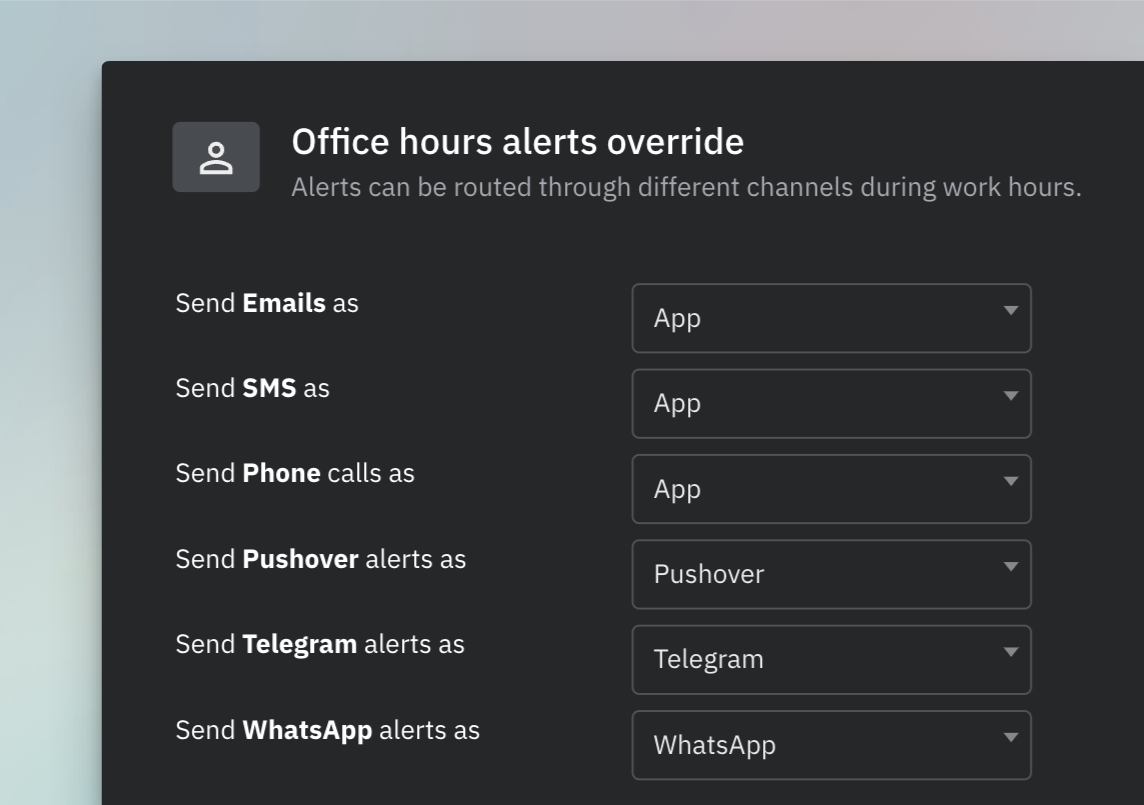Click the arrow icon in the Phone calls dropdown
This screenshot has height=805, width=1144.
(1010, 482)
